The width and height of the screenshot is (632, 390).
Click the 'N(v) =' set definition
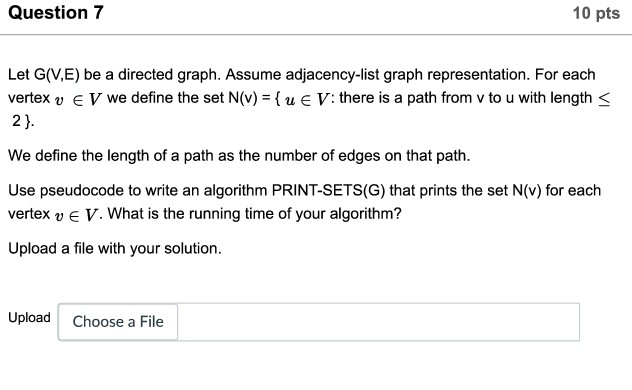249,98
